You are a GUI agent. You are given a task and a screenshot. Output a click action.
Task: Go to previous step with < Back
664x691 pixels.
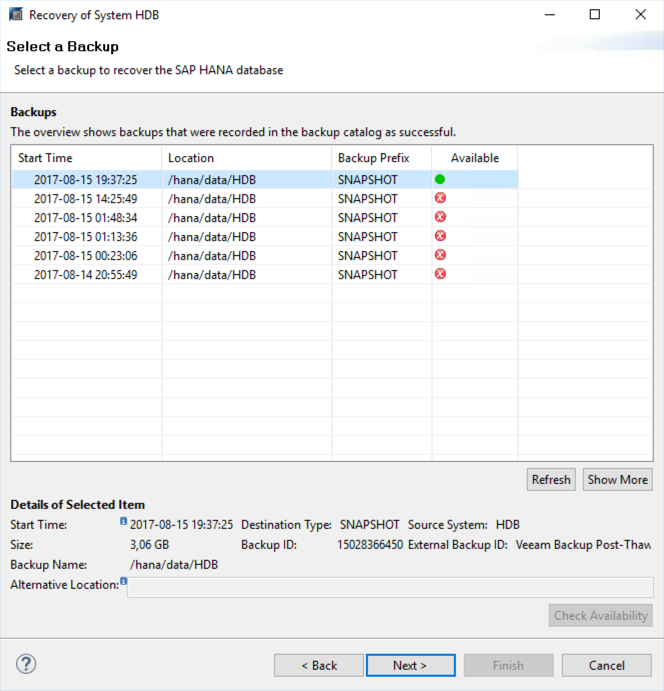(x=319, y=665)
